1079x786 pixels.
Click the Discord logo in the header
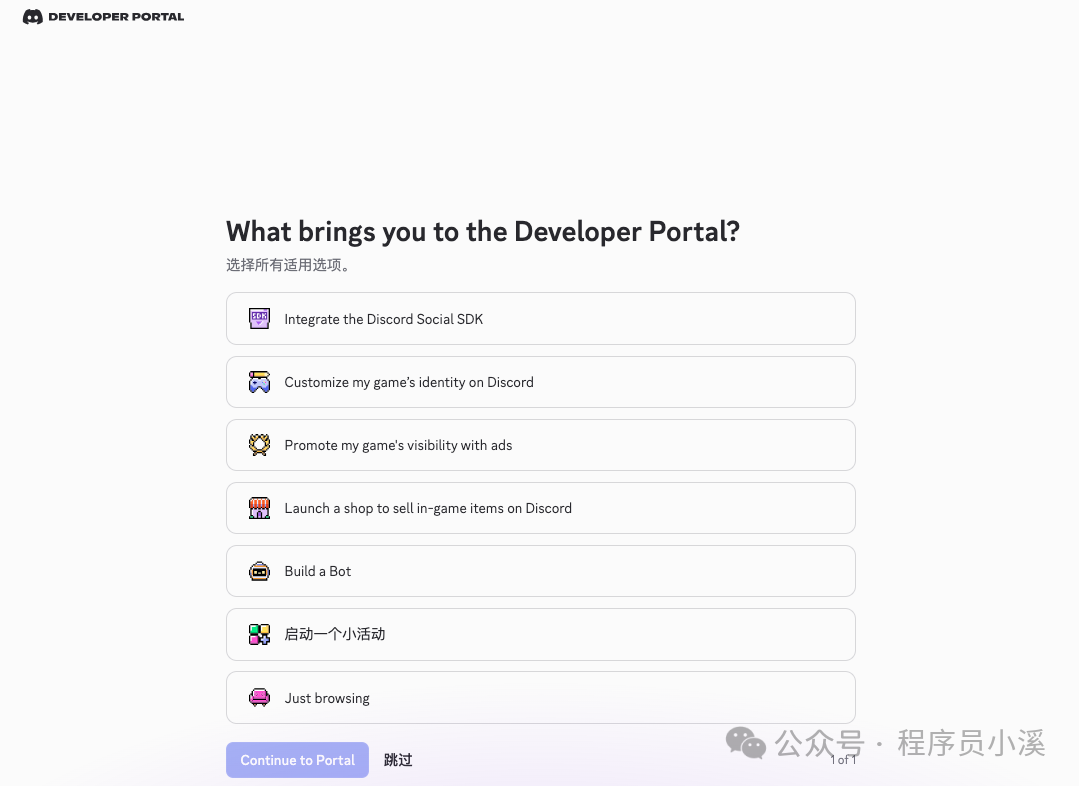[32, 17]
